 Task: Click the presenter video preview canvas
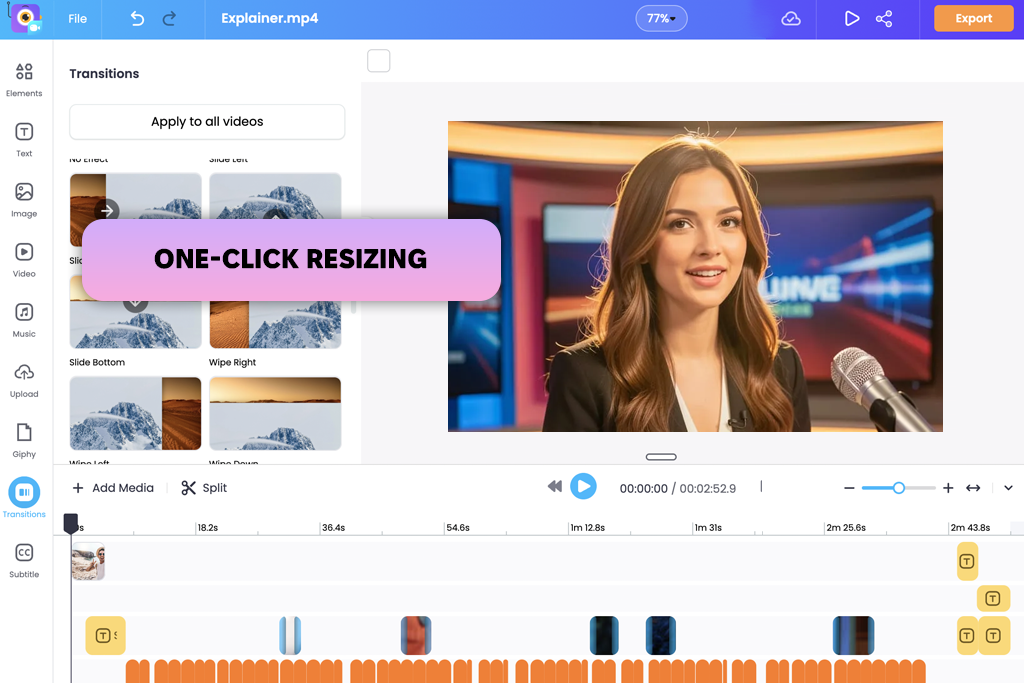[695, 276]
